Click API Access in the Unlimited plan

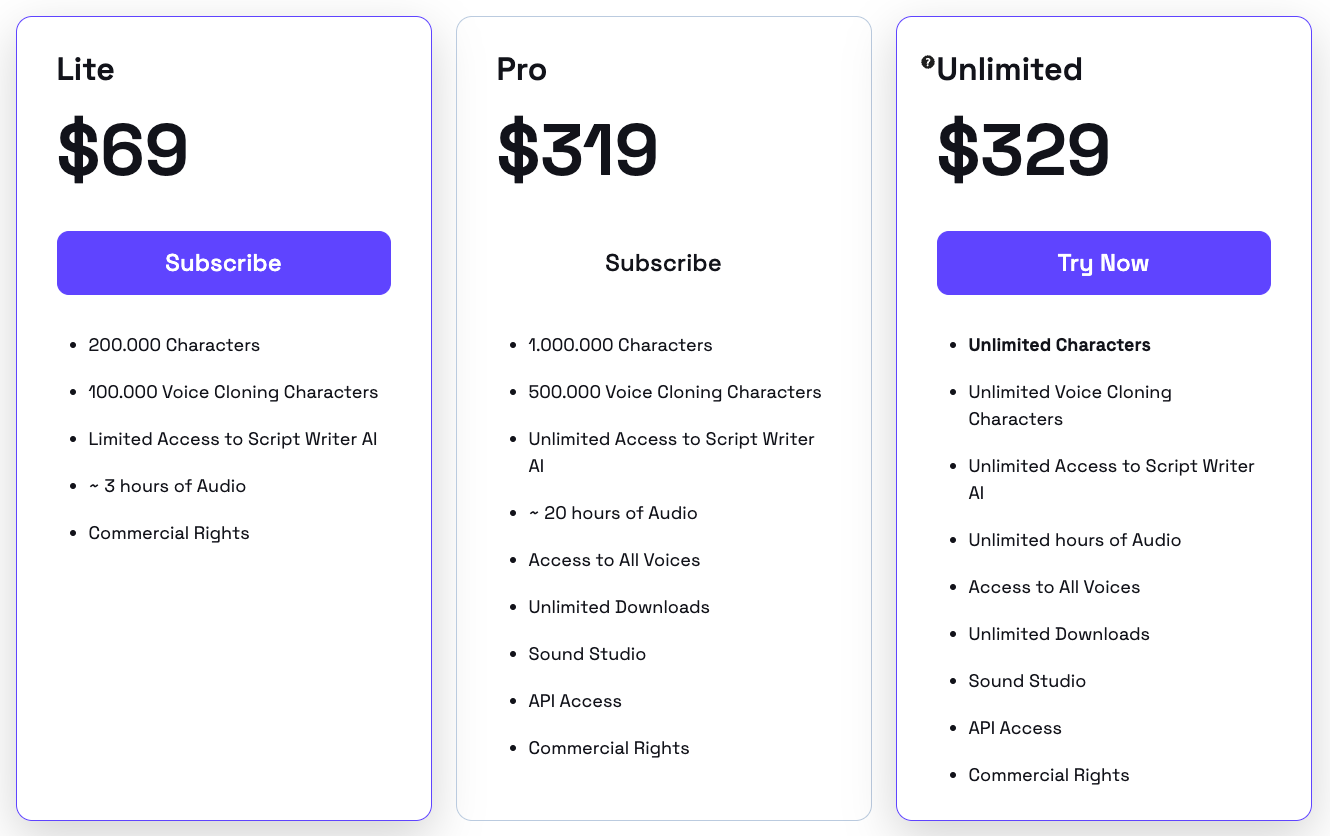tap(1015, 728)
